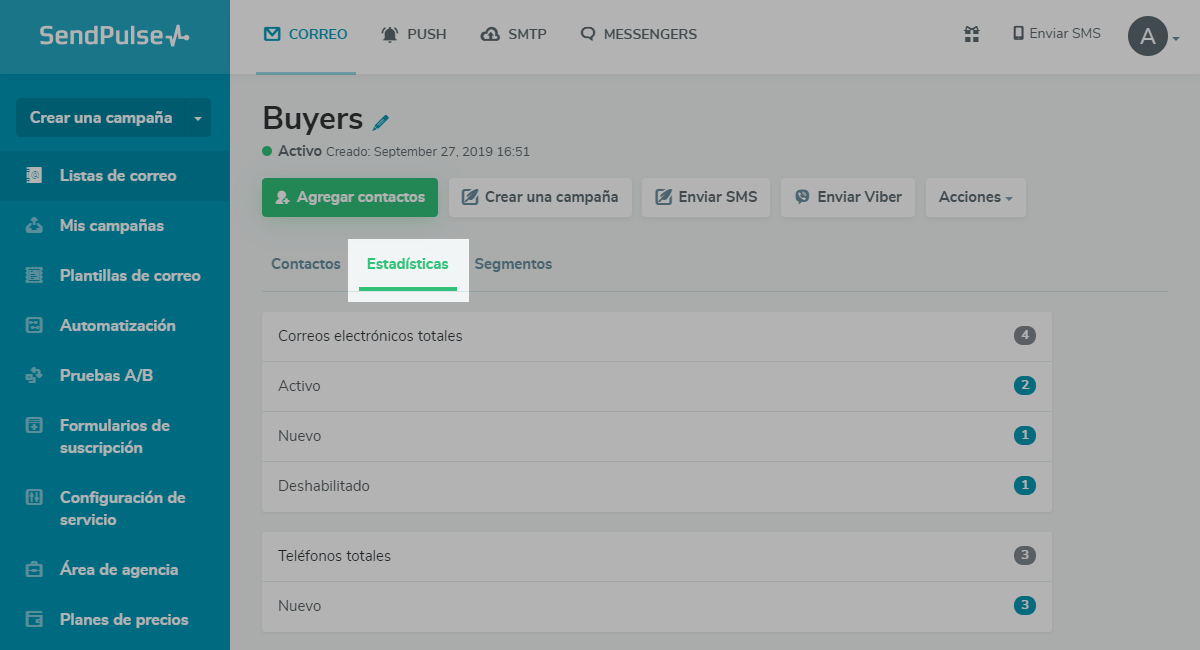Expand the account avatar menu
The height and width of the screenshot is (650, 1200).
pyautogui.click(x=1154, y=37)
